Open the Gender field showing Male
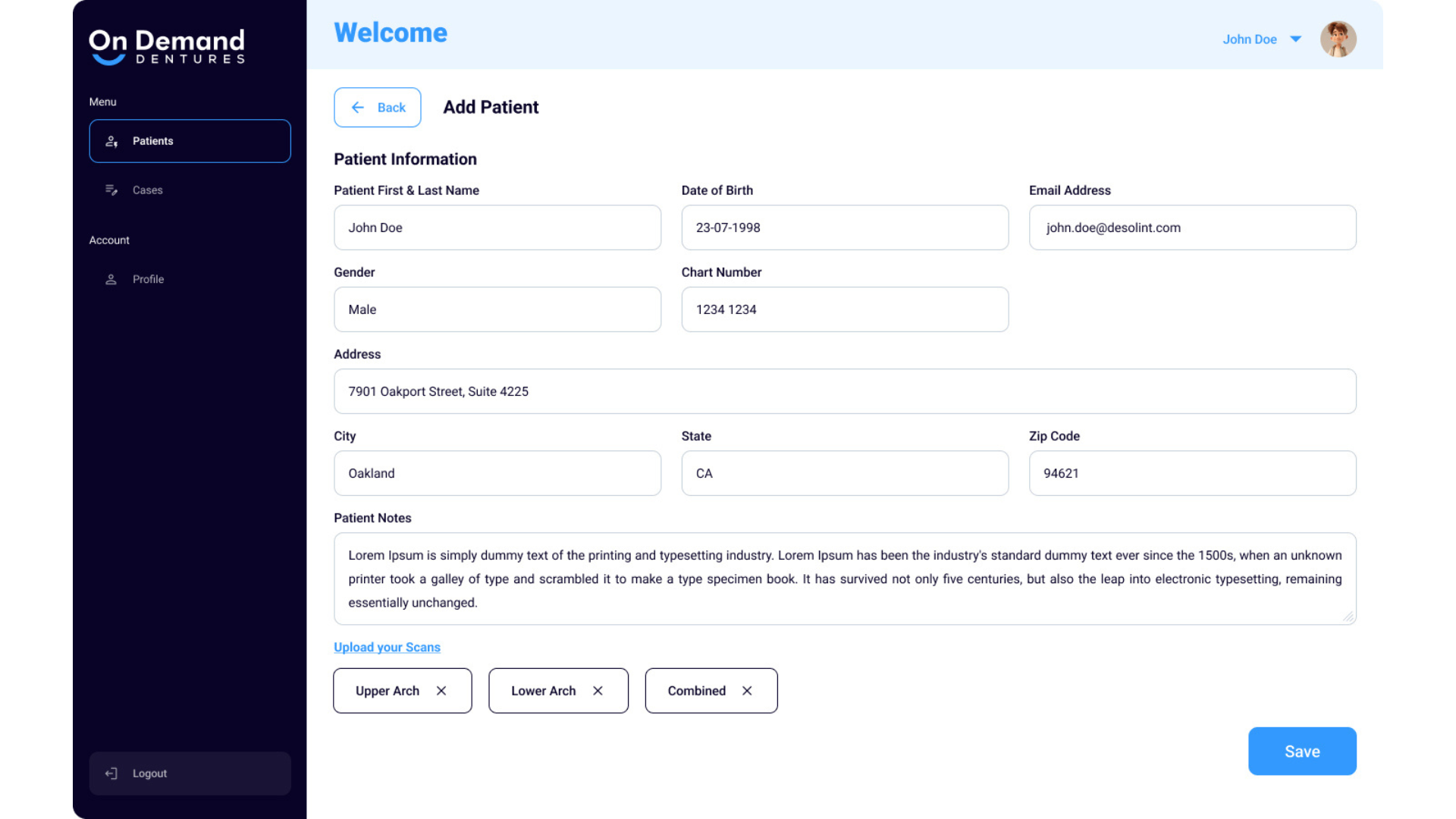This screenshot has height=819, width=1456. click(497, 309)
